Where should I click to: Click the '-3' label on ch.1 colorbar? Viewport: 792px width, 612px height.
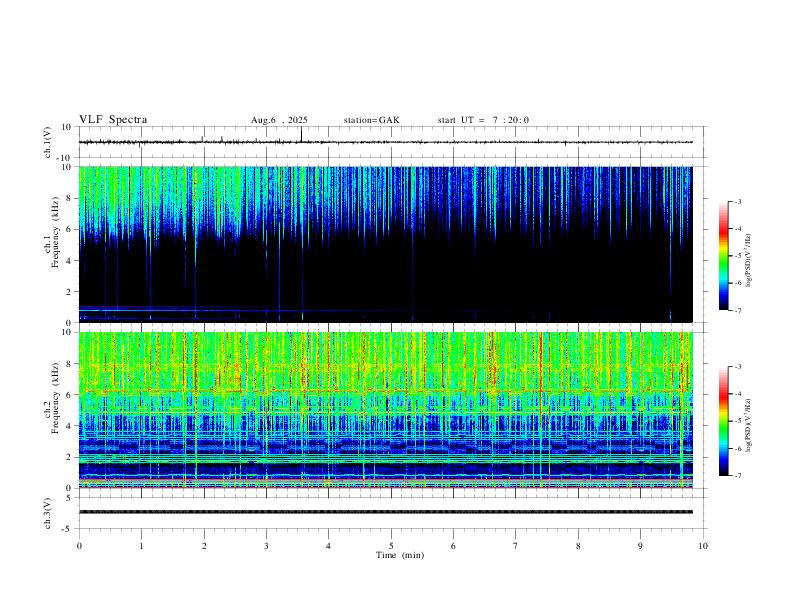click(737, 201)
